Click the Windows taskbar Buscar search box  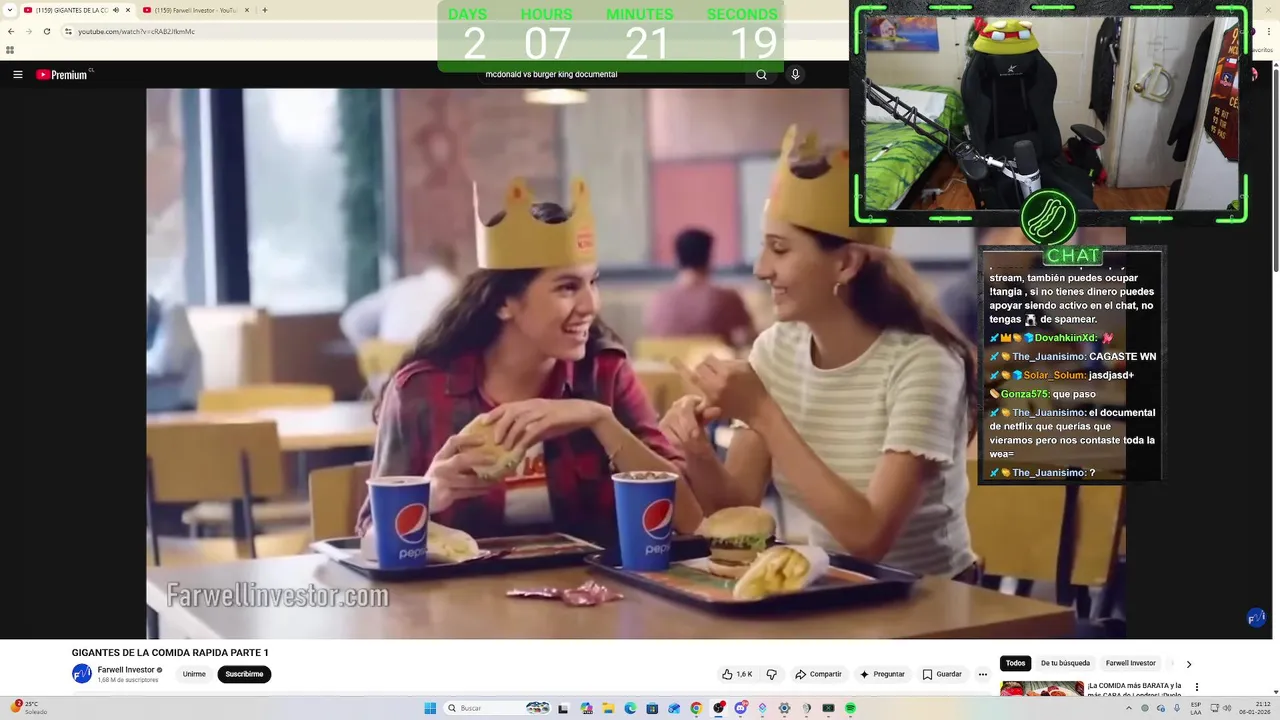click(x=497, y=708)
